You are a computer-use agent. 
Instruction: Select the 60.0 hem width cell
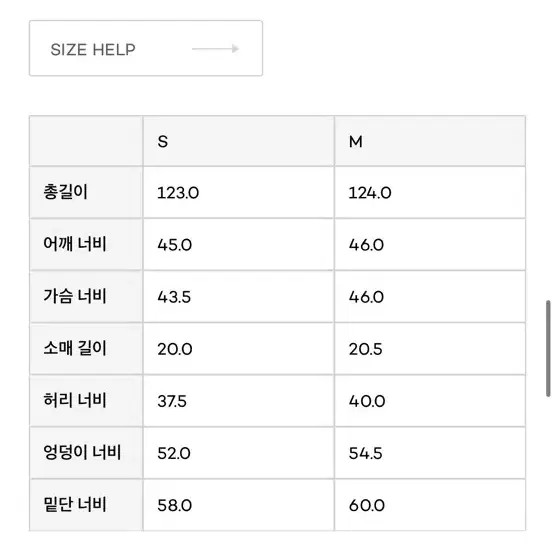(x=430, y=504)
